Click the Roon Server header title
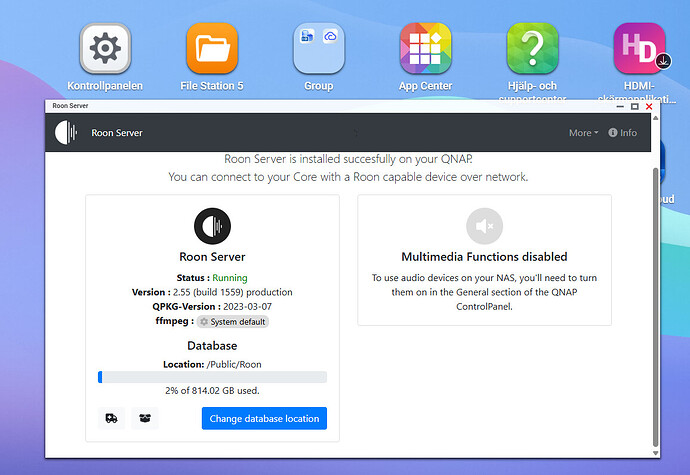This screenshot has height=475, width=690. coord(117,132)
